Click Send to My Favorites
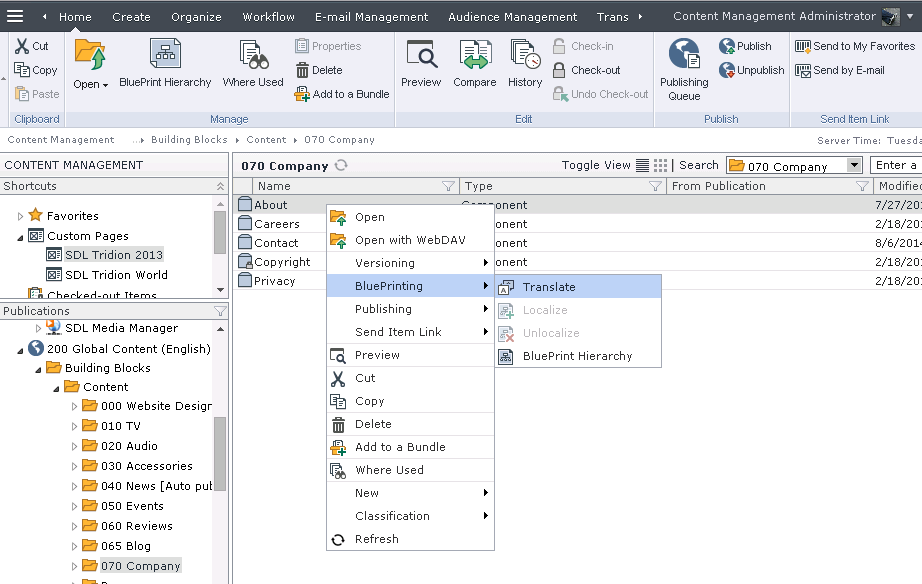Screen dimensions: 922x584 tap(855, 46)
